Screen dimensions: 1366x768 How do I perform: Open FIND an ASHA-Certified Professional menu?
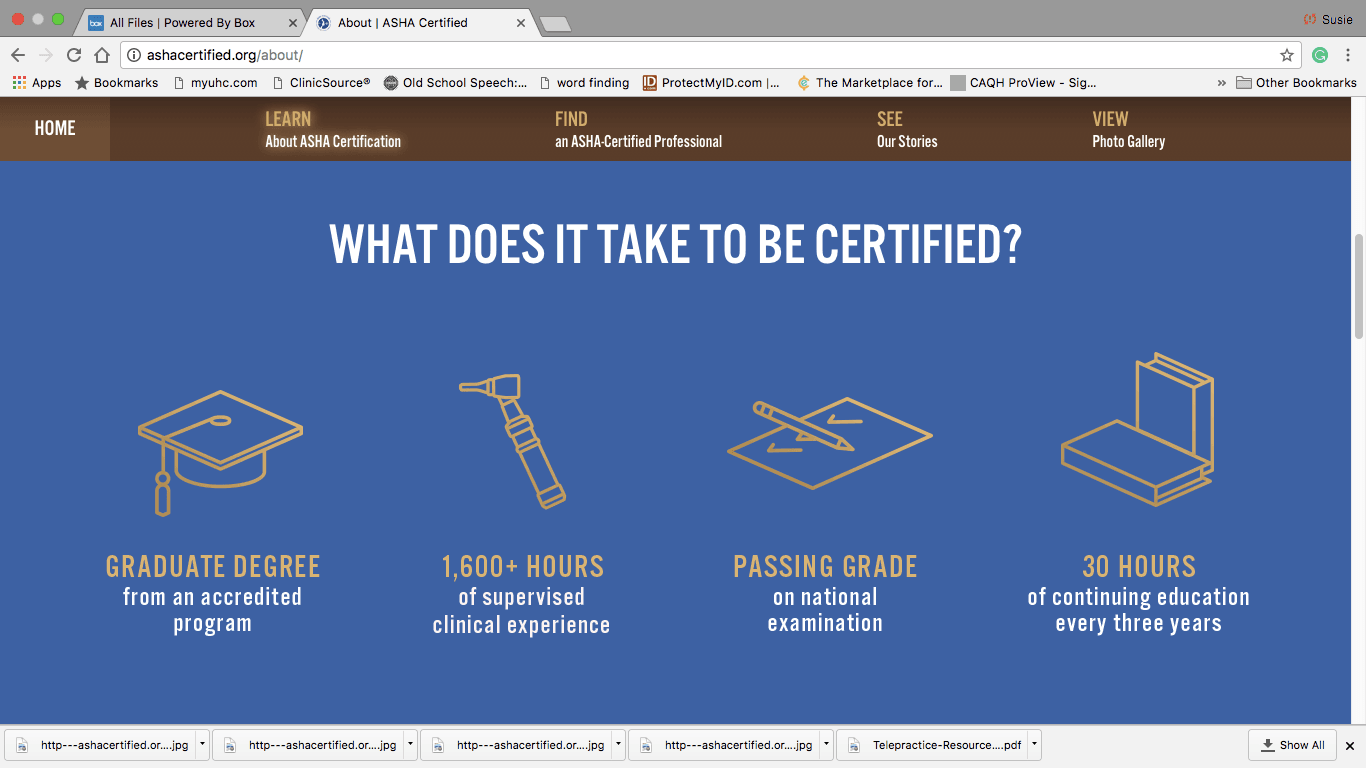[638, 130]
